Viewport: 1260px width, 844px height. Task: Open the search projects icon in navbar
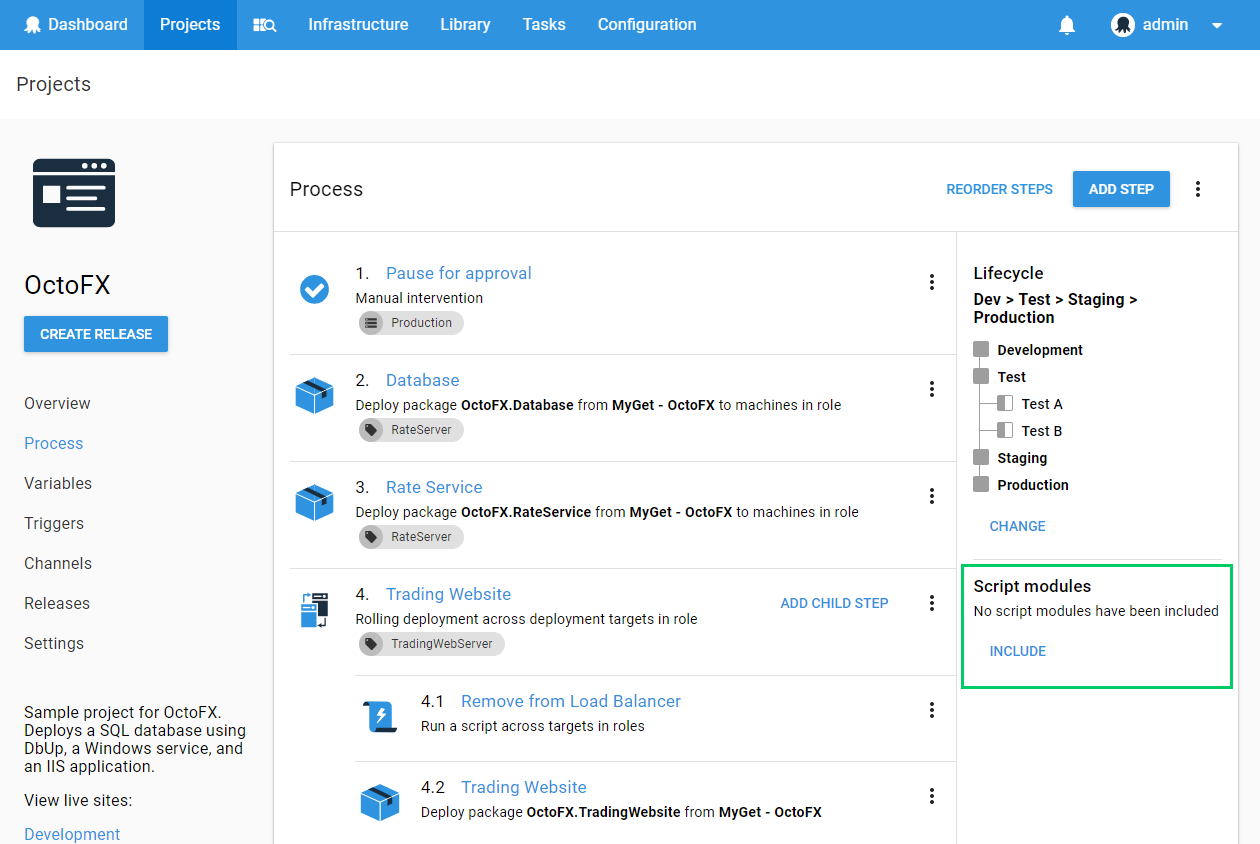point(264,25)
